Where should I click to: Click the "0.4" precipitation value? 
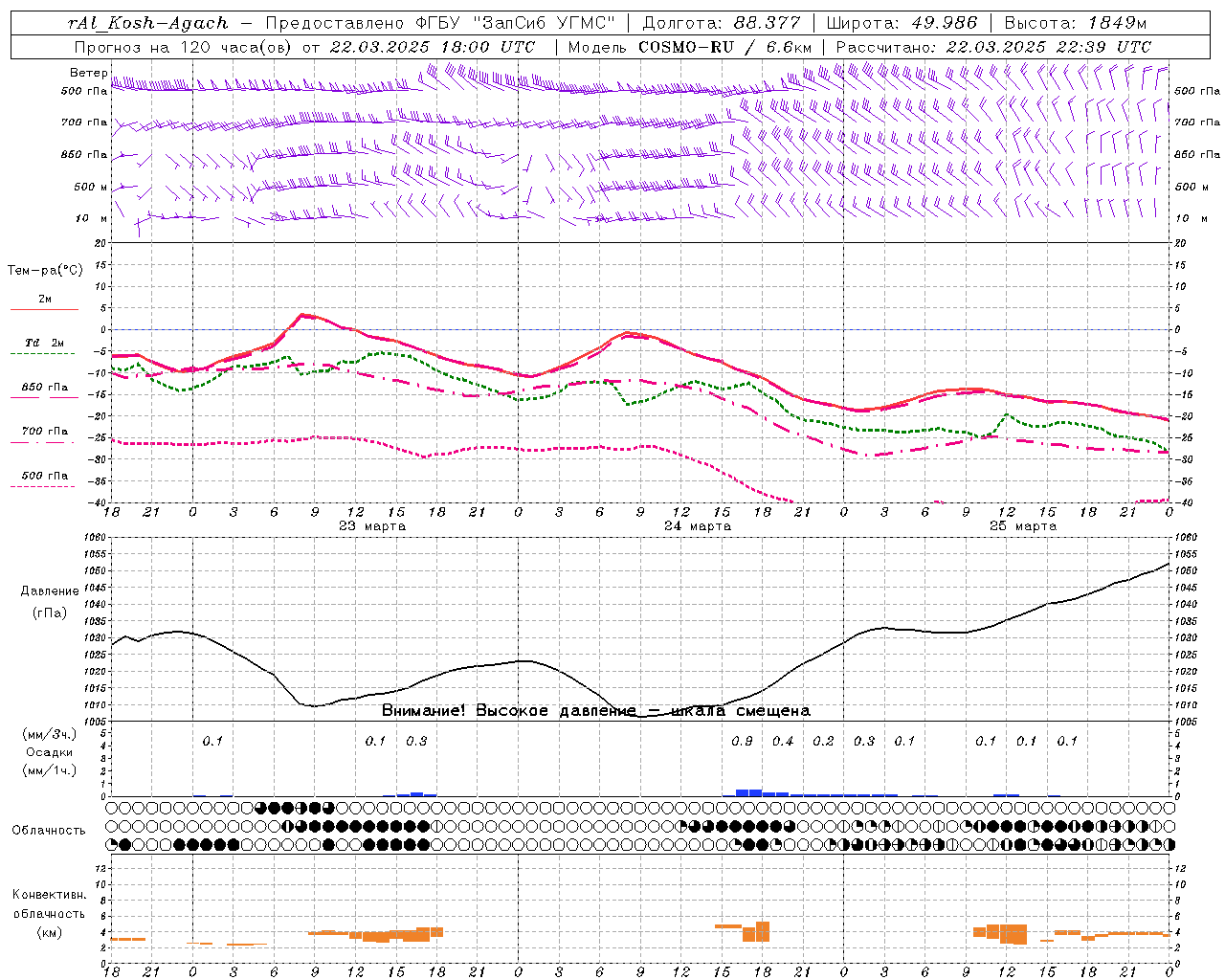click(x=783, y=741)
